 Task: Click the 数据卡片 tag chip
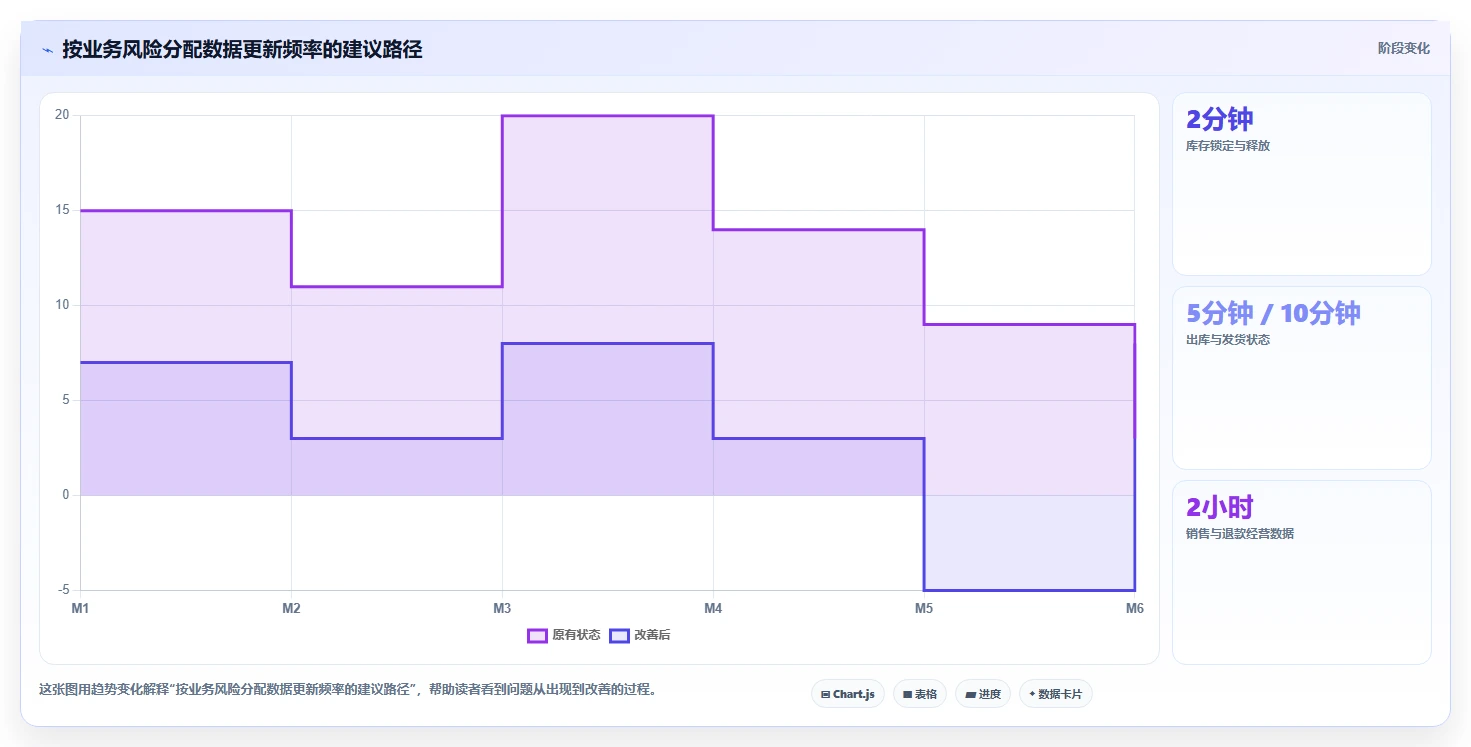coord(1055,694)
